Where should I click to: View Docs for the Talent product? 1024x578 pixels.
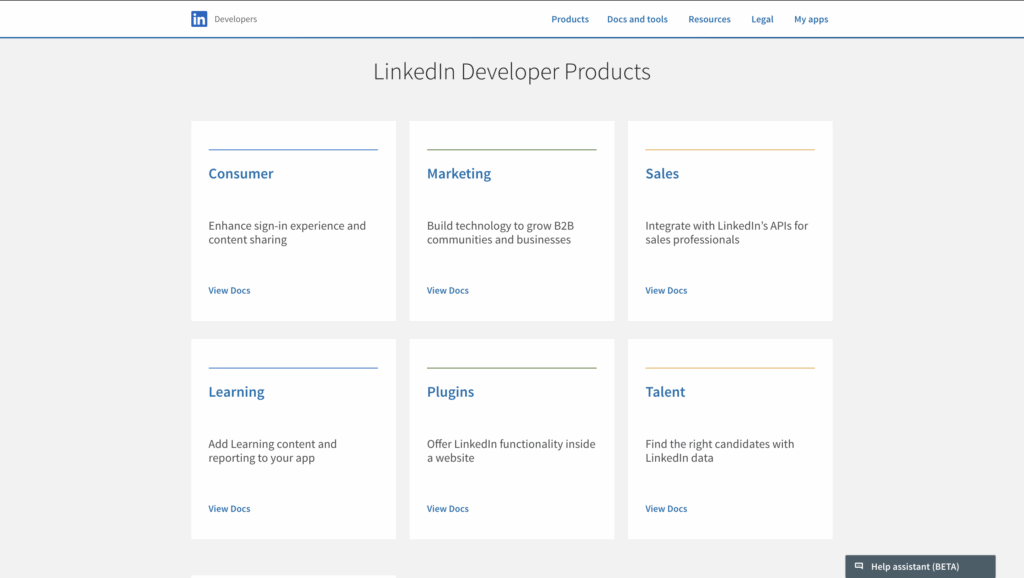pos(665,508)
